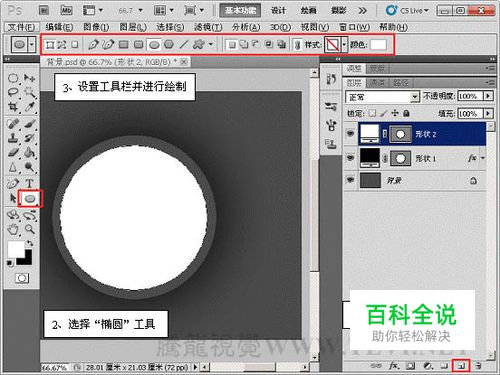The width and height of the screenshot is (500, 375).
Task: Hide the 形状 2 layer
Action: coord(350,134)
